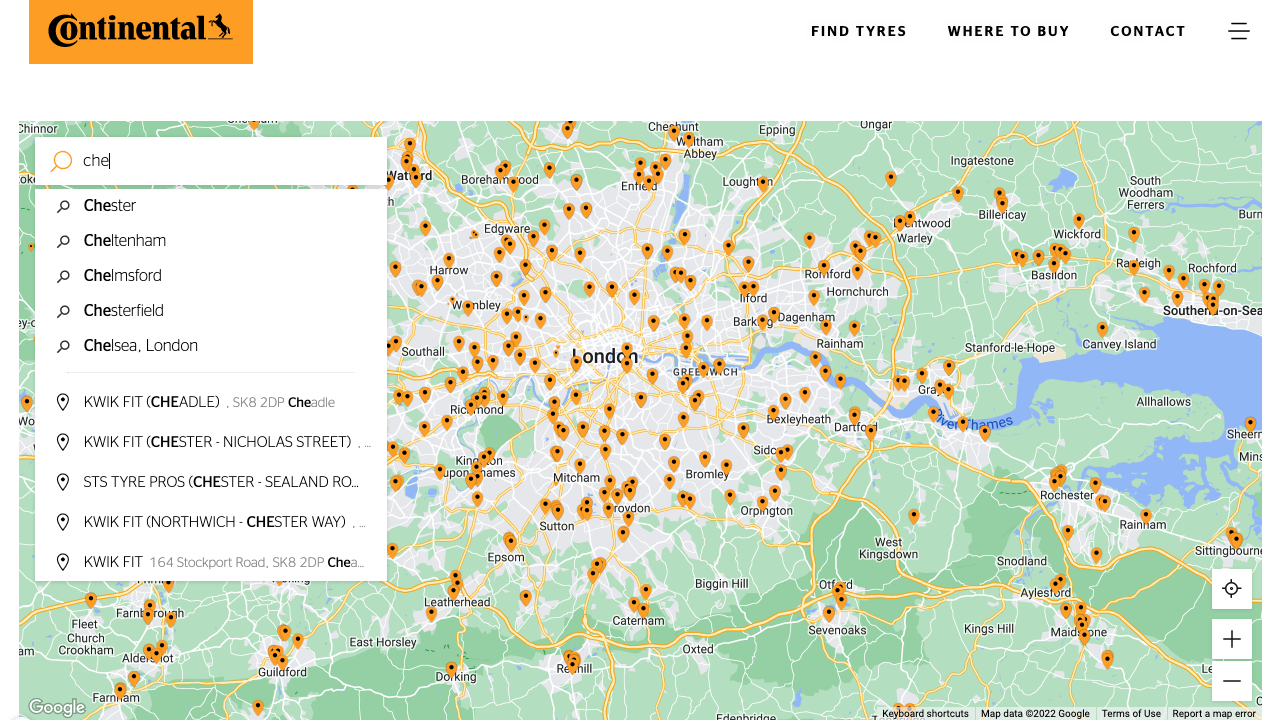Click pin icon beside 164 Stockport Road
The width and height of the screenshot is (1280, 720).
(63, 562)
